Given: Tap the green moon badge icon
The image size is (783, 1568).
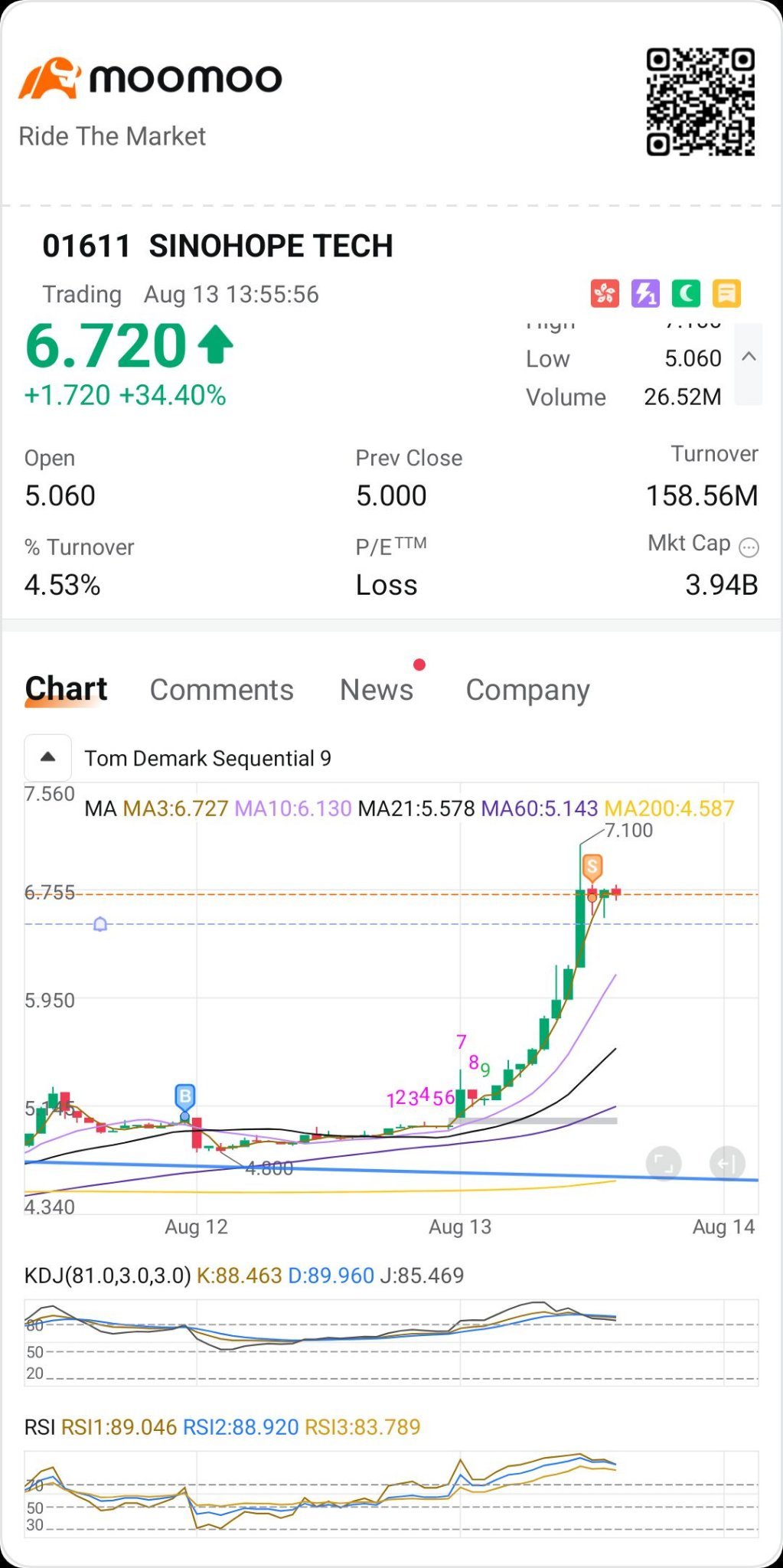Looking at the screenshot, I should (x=686, y=293).
